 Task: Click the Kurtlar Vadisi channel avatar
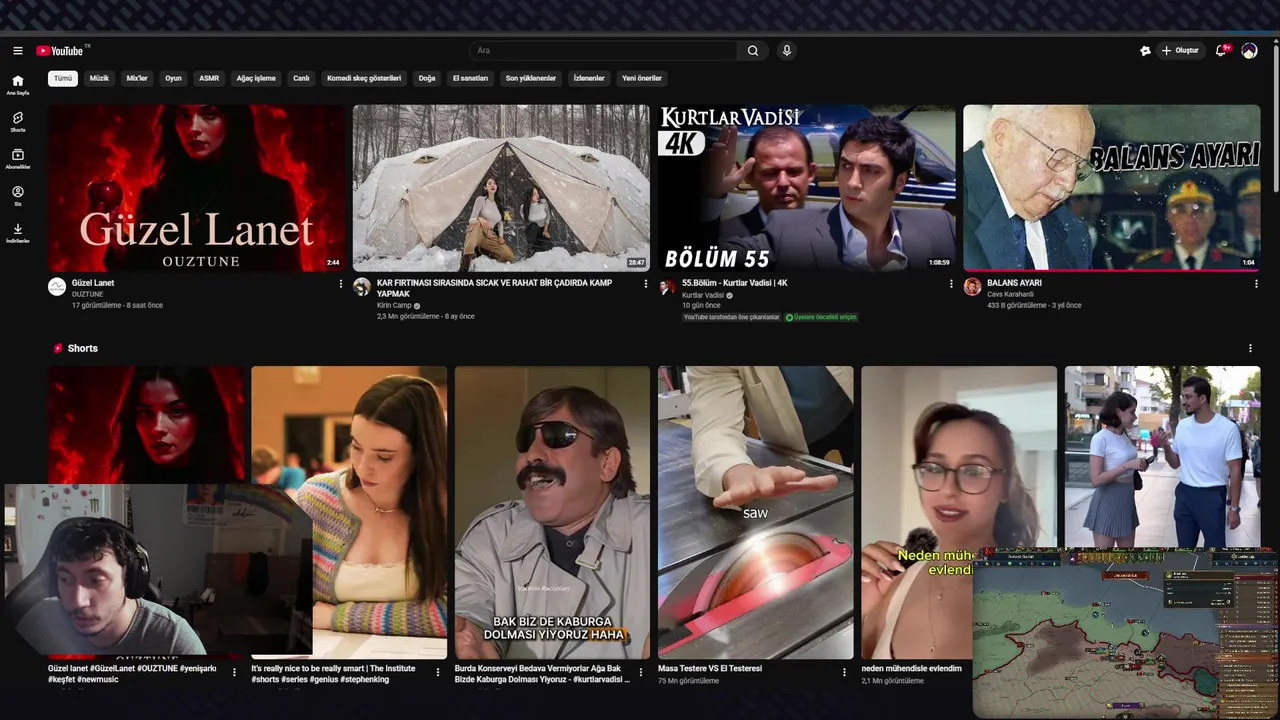click(667, 287)
